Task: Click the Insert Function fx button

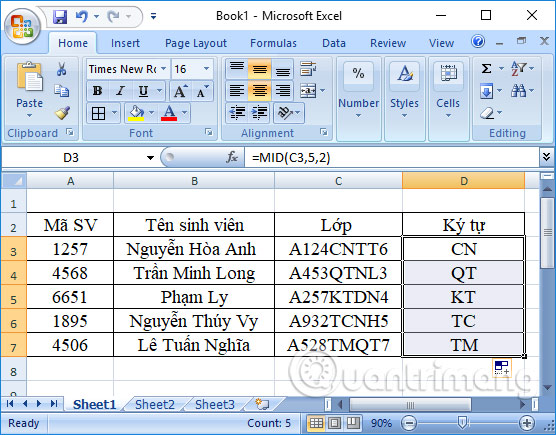Action: (232, 157)
